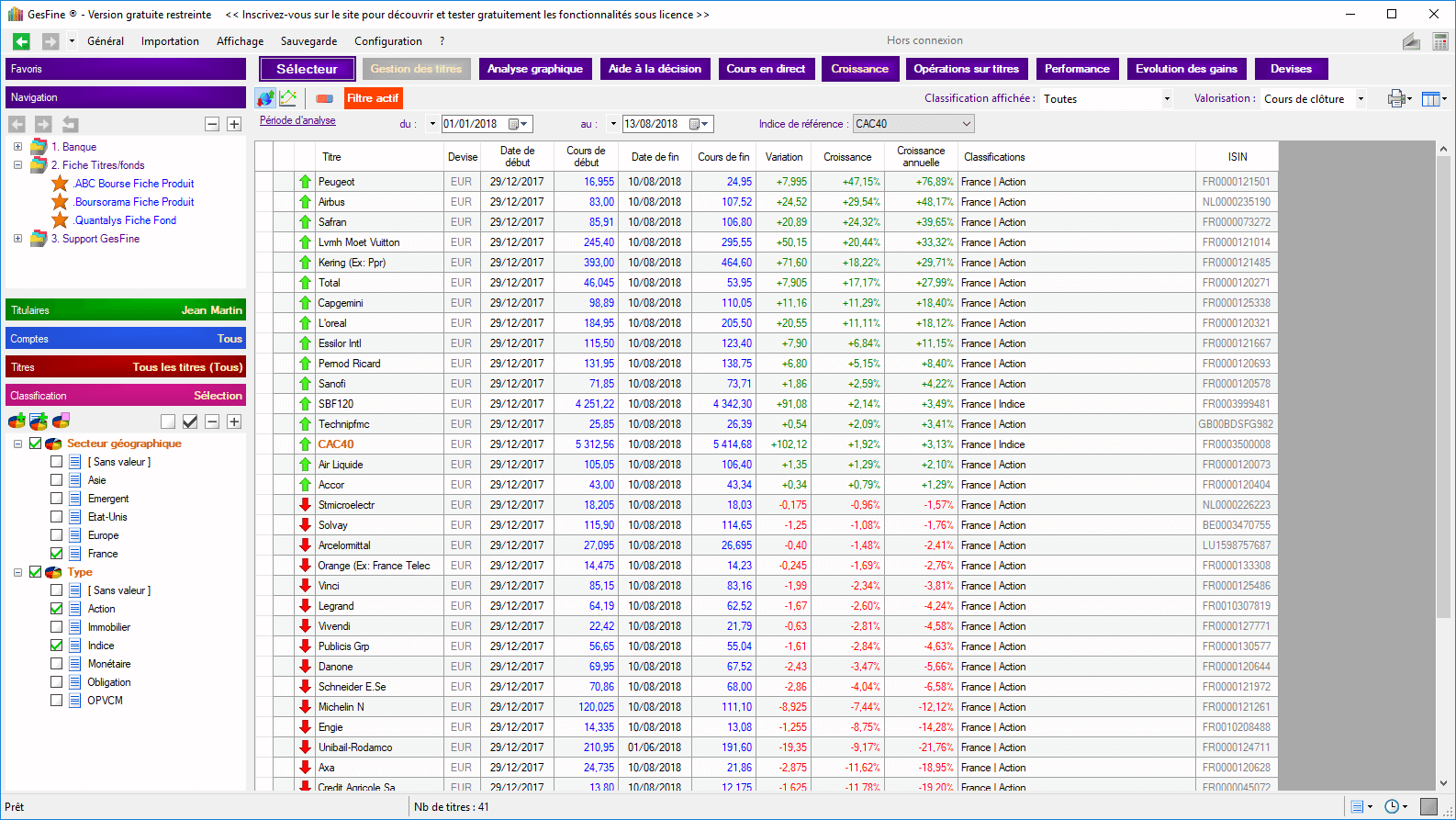Image resolution: width=1456 pixels, height=820 pixels.
Task: Click the star icon beside .ABC Bourse Fiche Produit
Action: (60, 184)
